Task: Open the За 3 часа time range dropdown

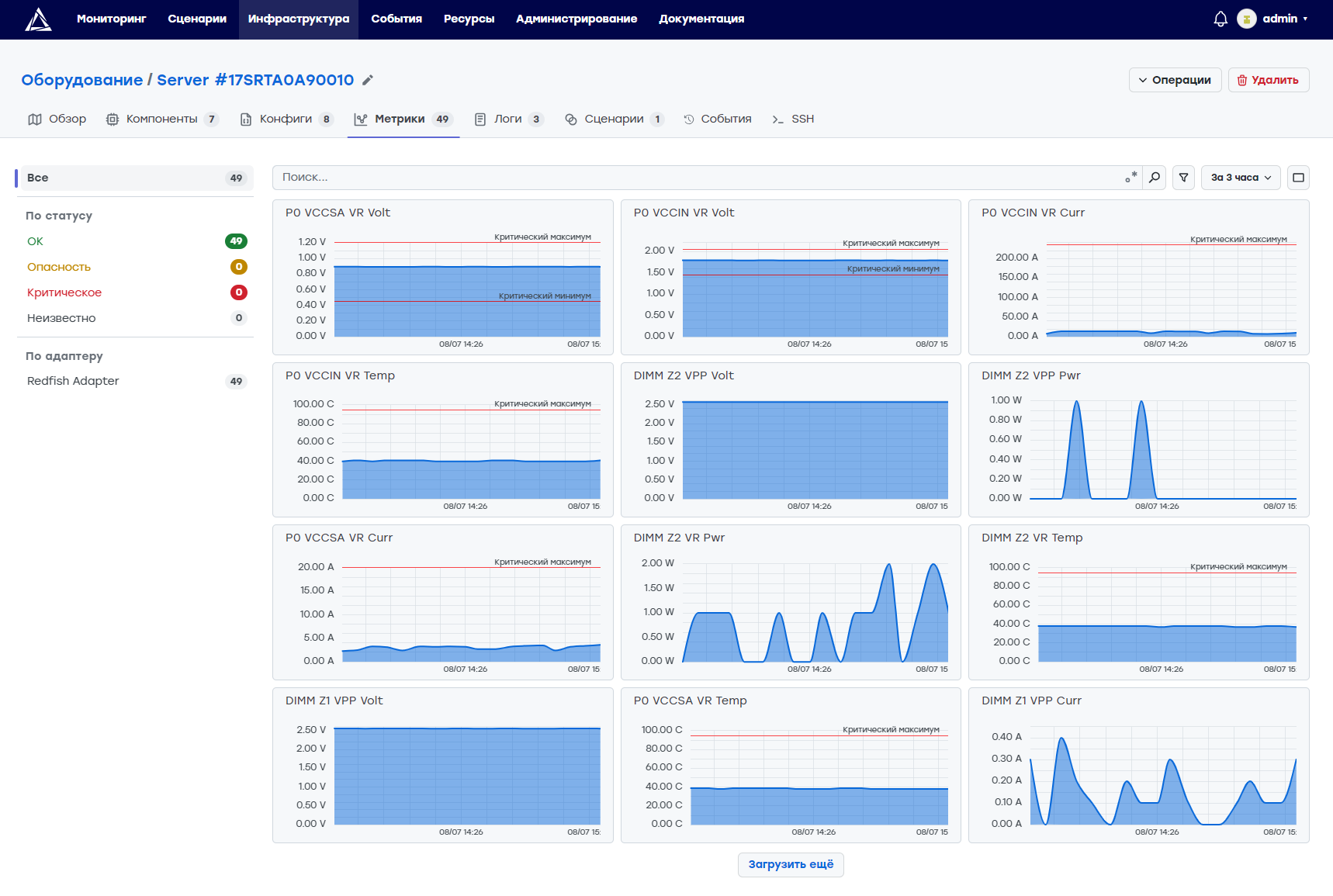Action: (1241, 178)
